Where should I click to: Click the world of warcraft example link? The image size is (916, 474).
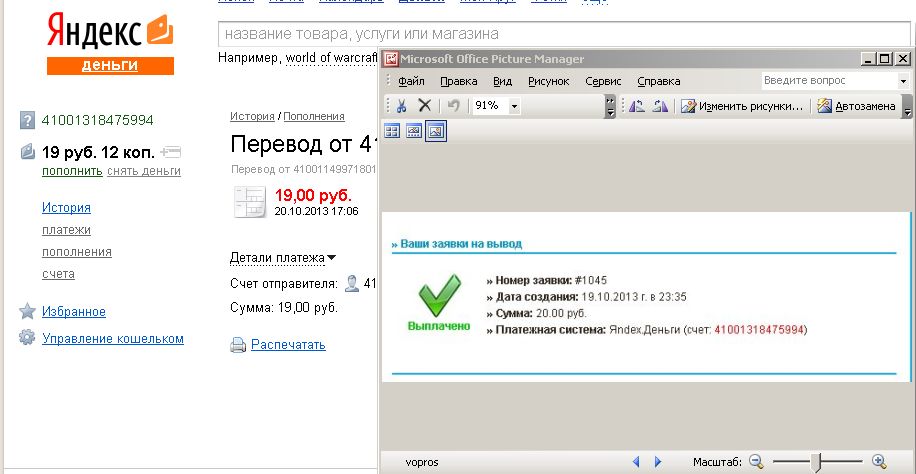click(x=332, y=58)
